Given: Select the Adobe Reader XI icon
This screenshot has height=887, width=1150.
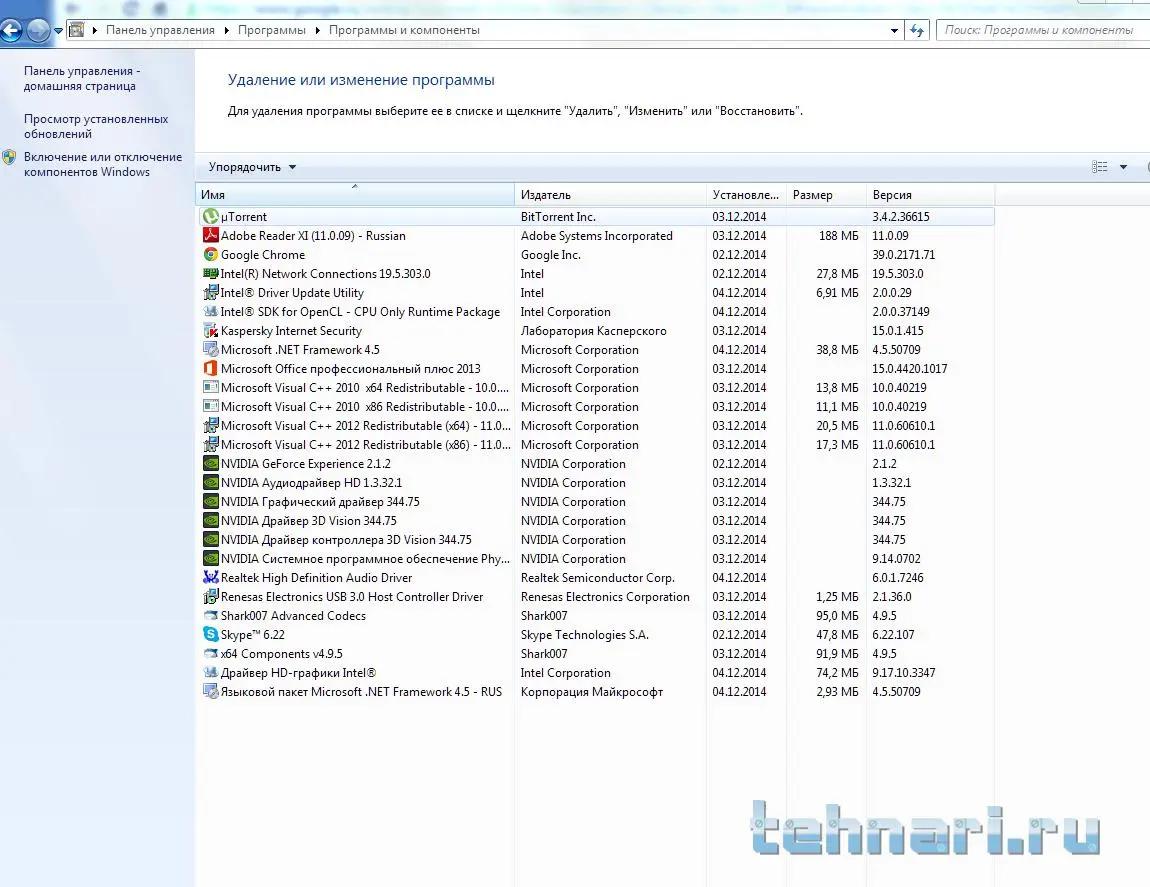Looking at the screenshot, I should point(211,236).
